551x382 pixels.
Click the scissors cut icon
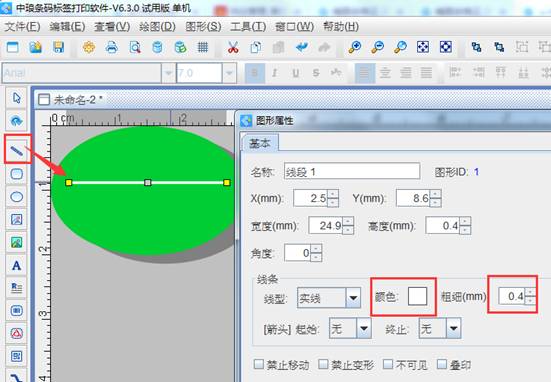(x=233, y=47)
